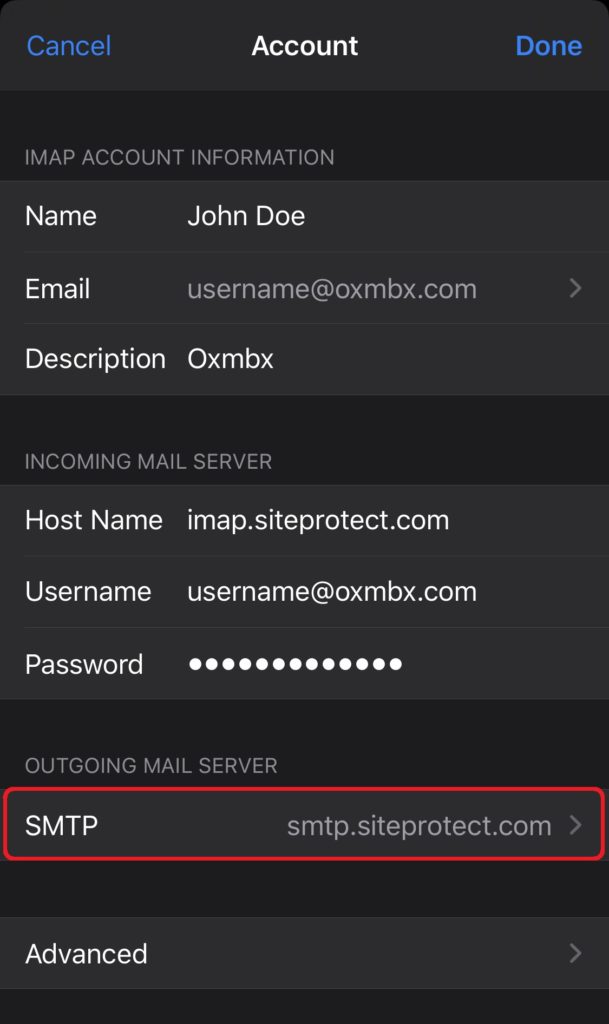Image resolution: width=609 pixels, height=1024 pixels.
Task: Tap the chevron arrow on the Email row
Action: pos(575,288)
